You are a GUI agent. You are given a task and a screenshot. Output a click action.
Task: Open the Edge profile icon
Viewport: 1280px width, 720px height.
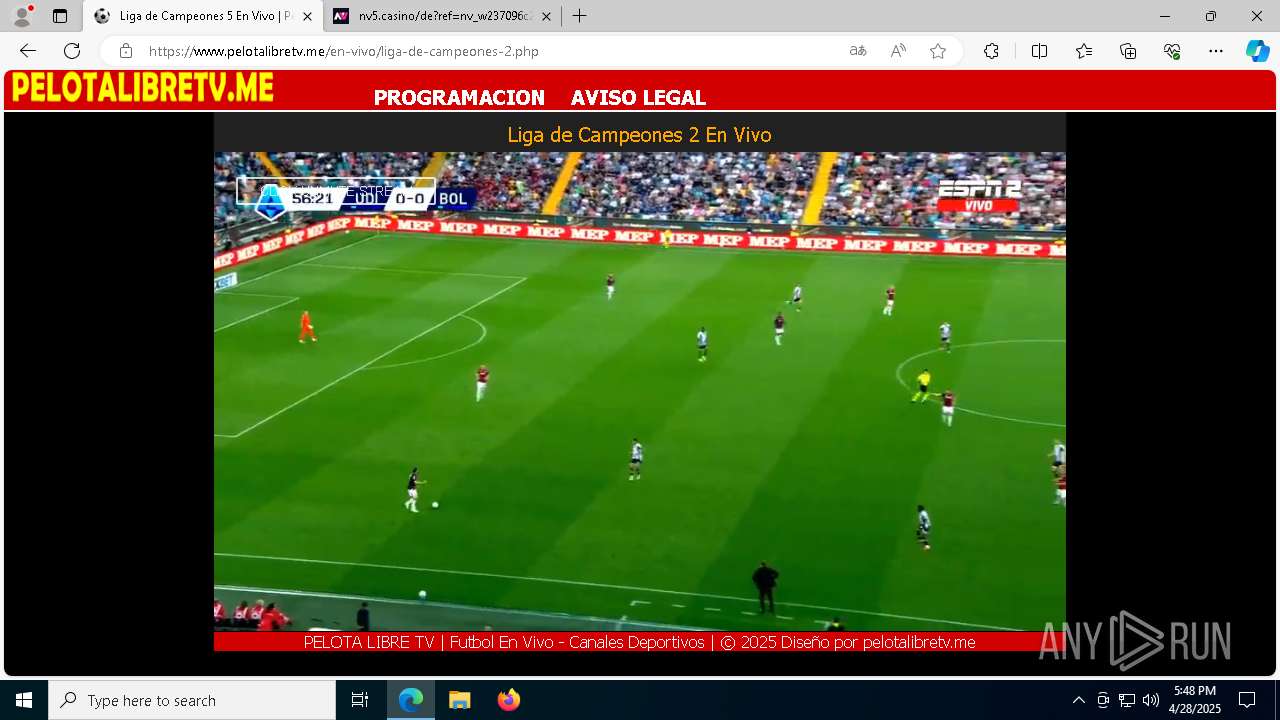click(x=22, y=16)
